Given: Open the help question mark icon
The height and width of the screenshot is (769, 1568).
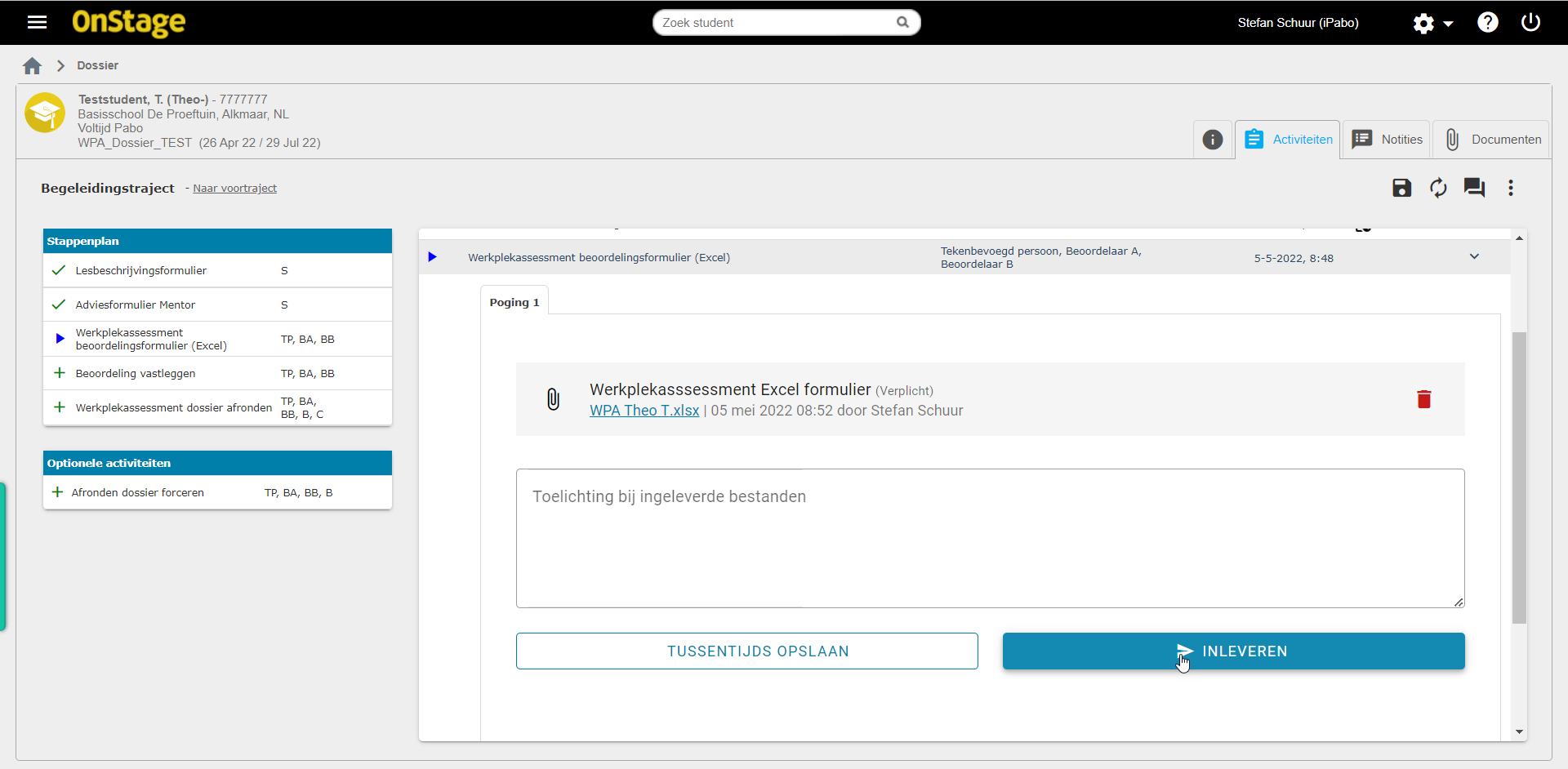Looking at the screenshot, I should 1488,23.
